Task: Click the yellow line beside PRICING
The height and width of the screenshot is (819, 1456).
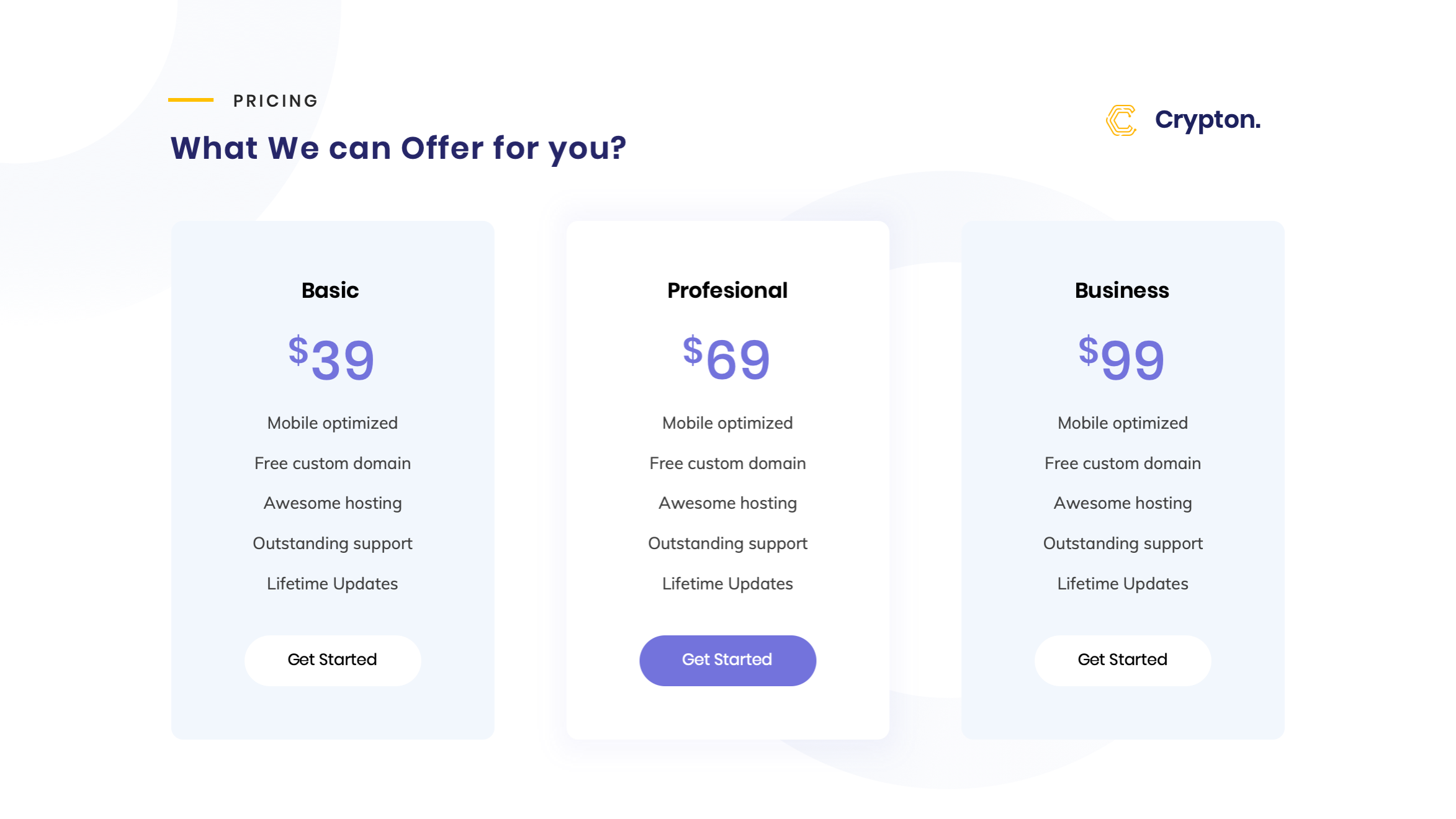Action: point(191,99)
